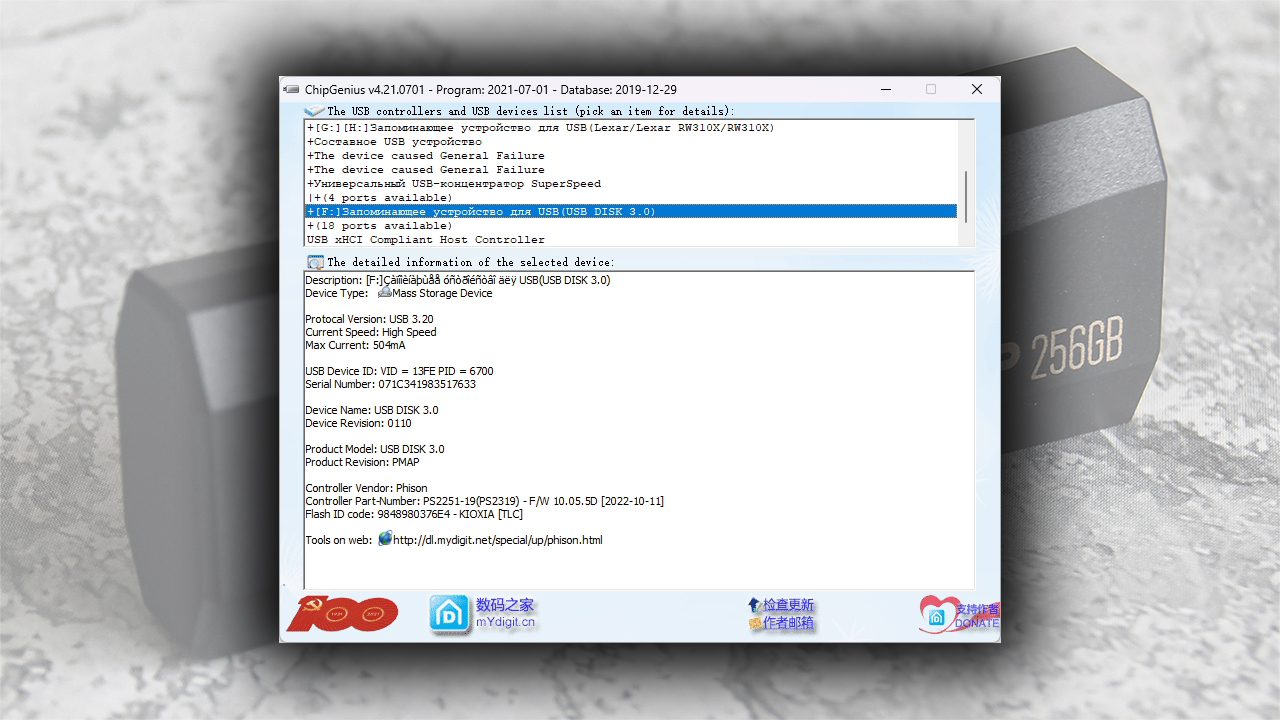This screenshot has width=1280, height=720.
Task: Click the detailed information header icon
Action: 315,262
